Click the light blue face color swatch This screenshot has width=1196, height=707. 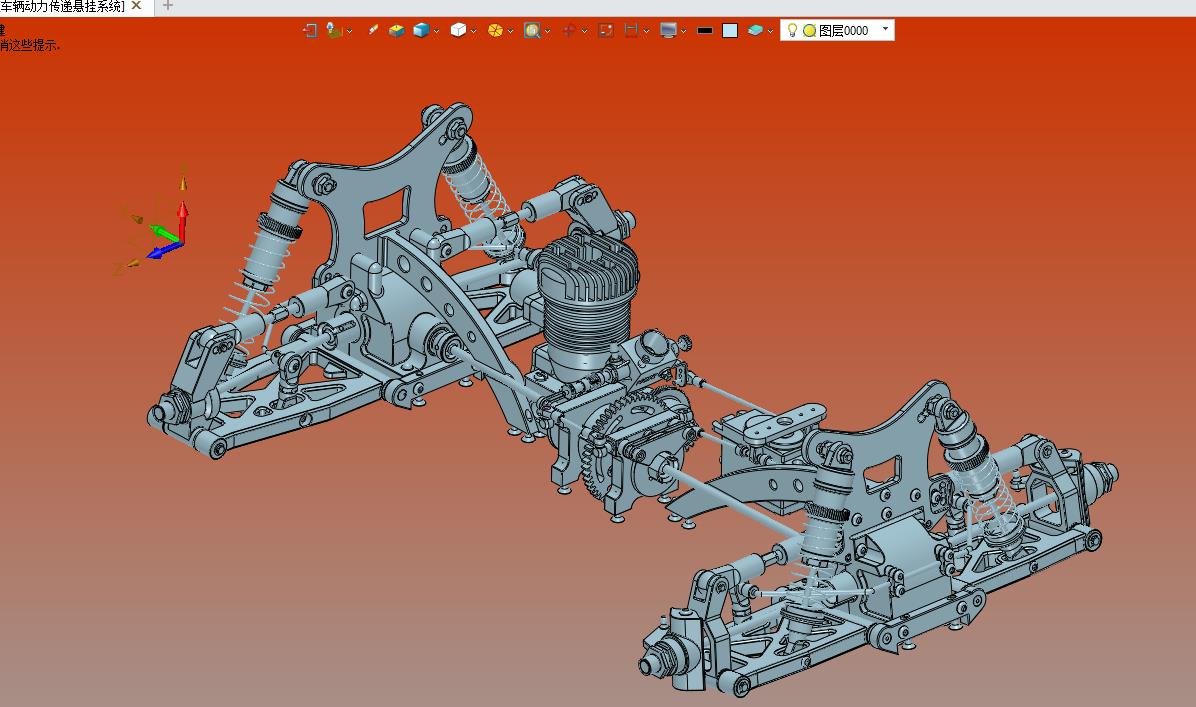pyautogui.click(x=730, y=31)
